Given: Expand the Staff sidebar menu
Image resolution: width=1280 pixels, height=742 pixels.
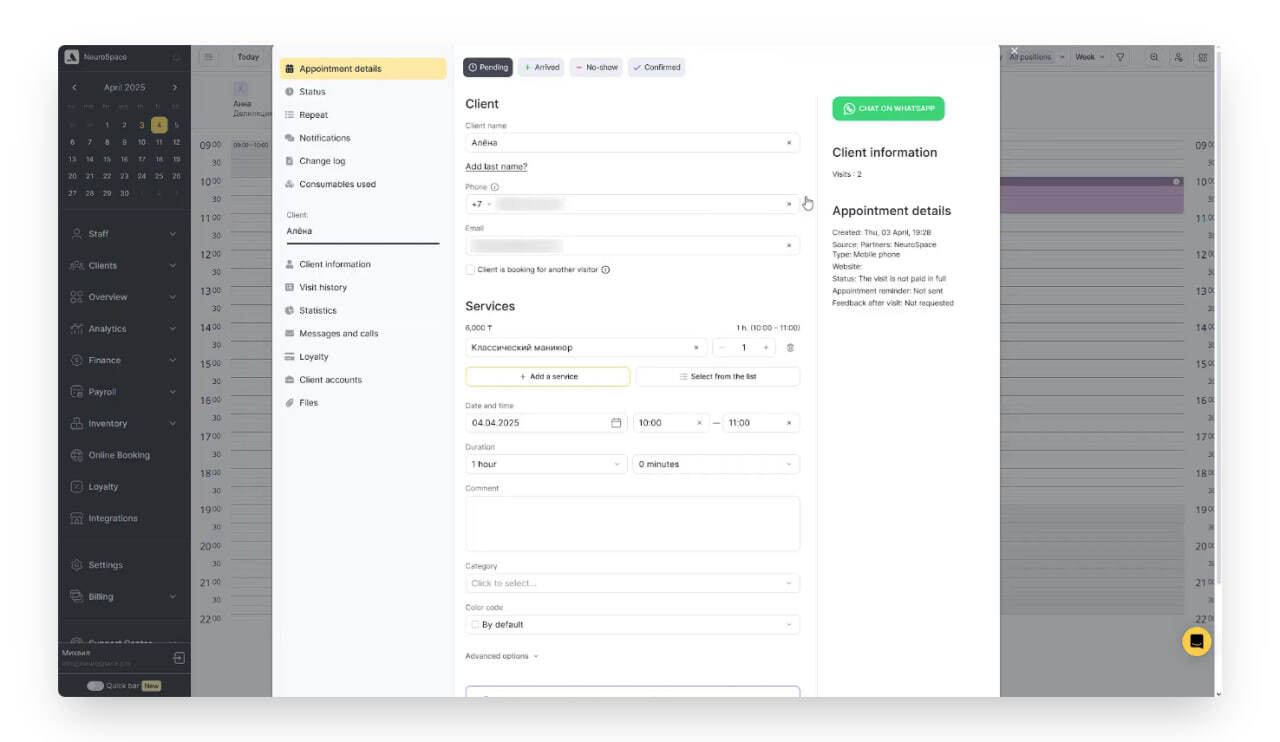Looking at the screenshot, I should 123,234.
